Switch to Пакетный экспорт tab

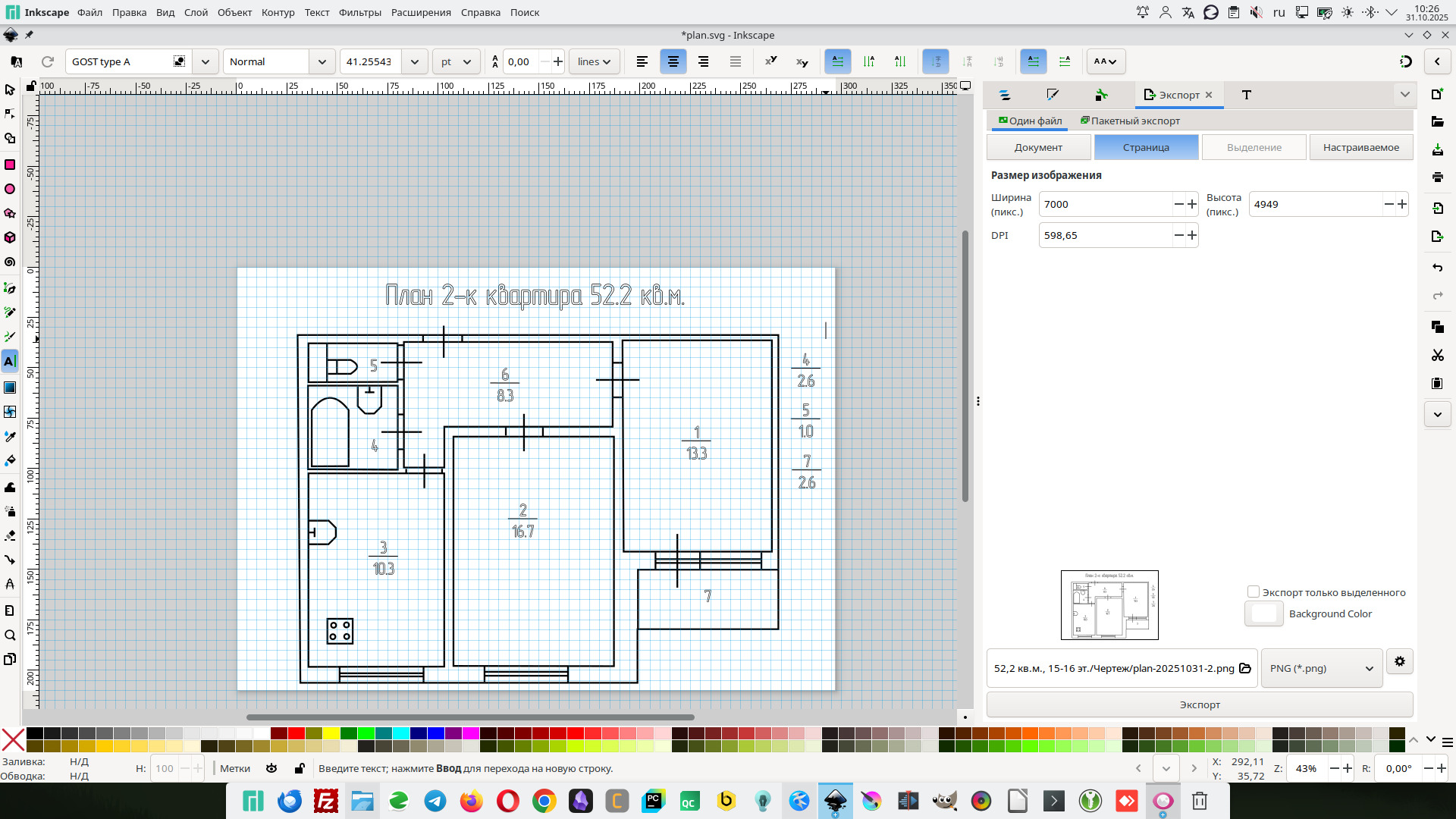(x=1130, y=121)
